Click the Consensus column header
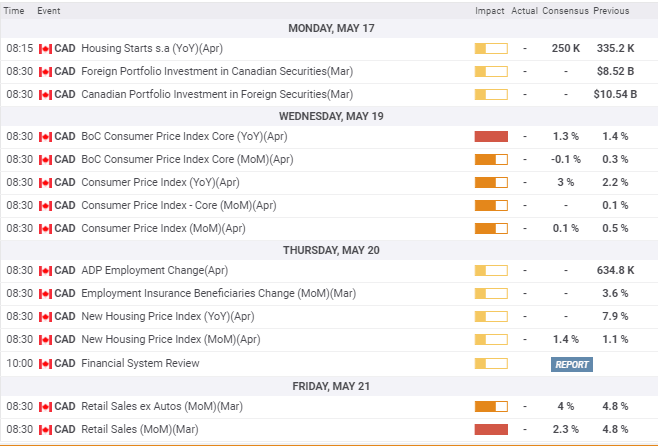Image resolution: width=658 pixels, height=446 pixels. [566, 11]
